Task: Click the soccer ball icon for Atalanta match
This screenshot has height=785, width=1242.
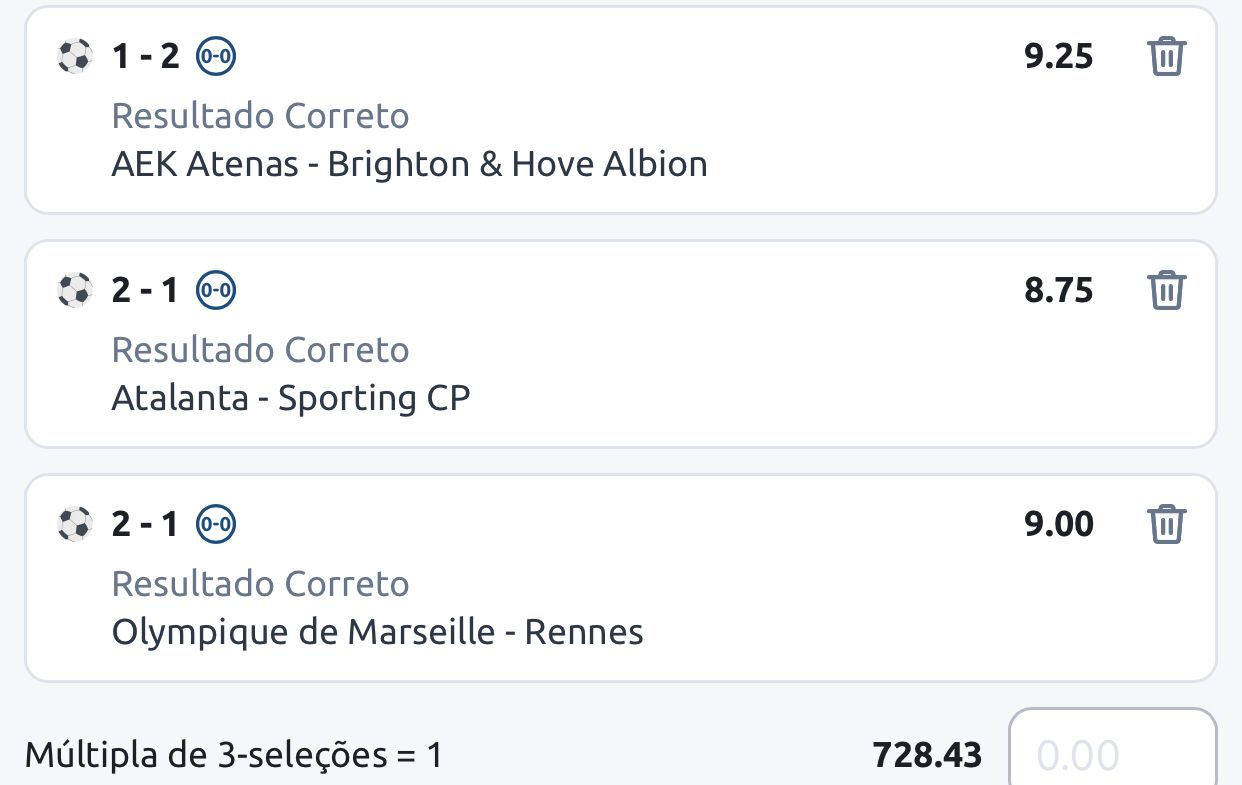Action: [x=75, y=290]
